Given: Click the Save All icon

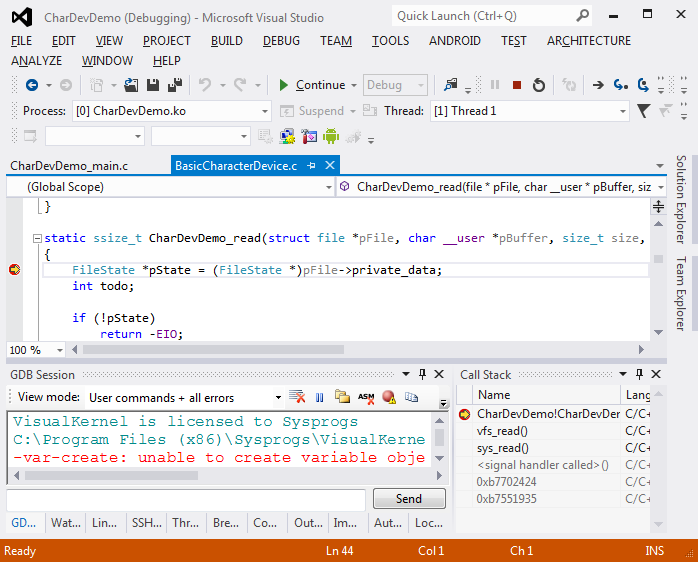Looking at the screenshot, I should [x=175, y=85].
